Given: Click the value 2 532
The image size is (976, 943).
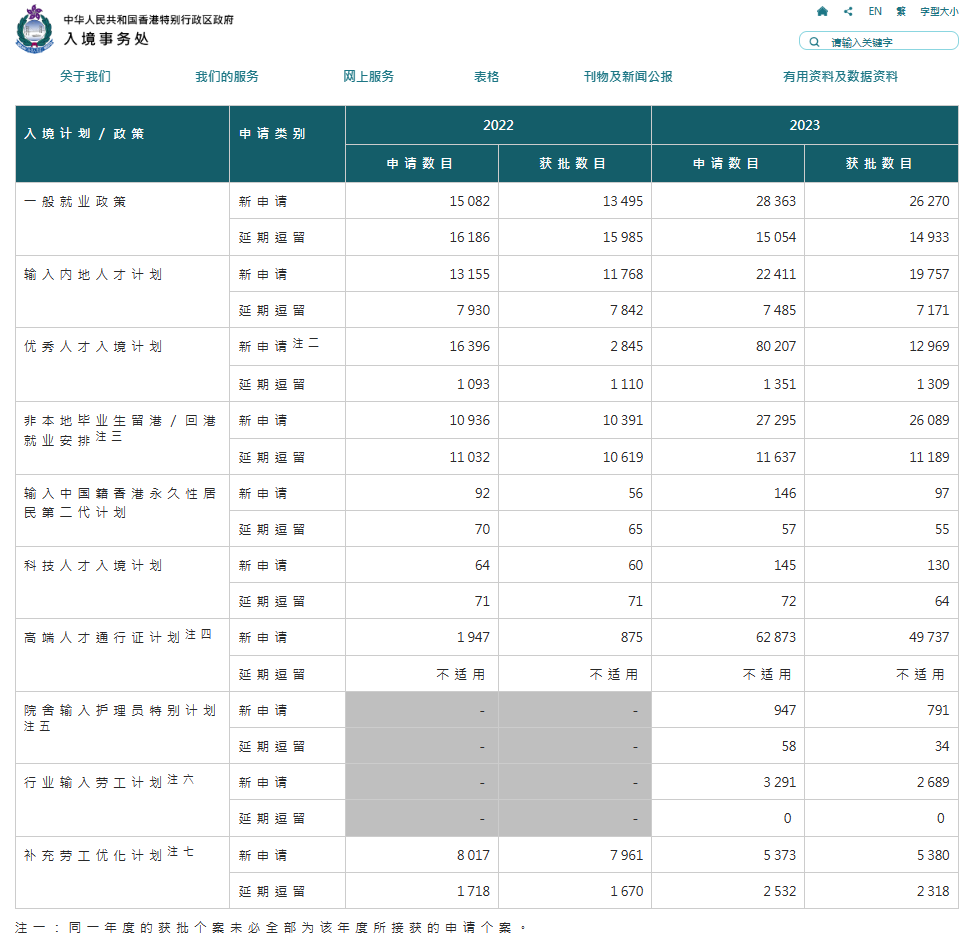Looking at the screenshot, I should (x=779, y=892).
